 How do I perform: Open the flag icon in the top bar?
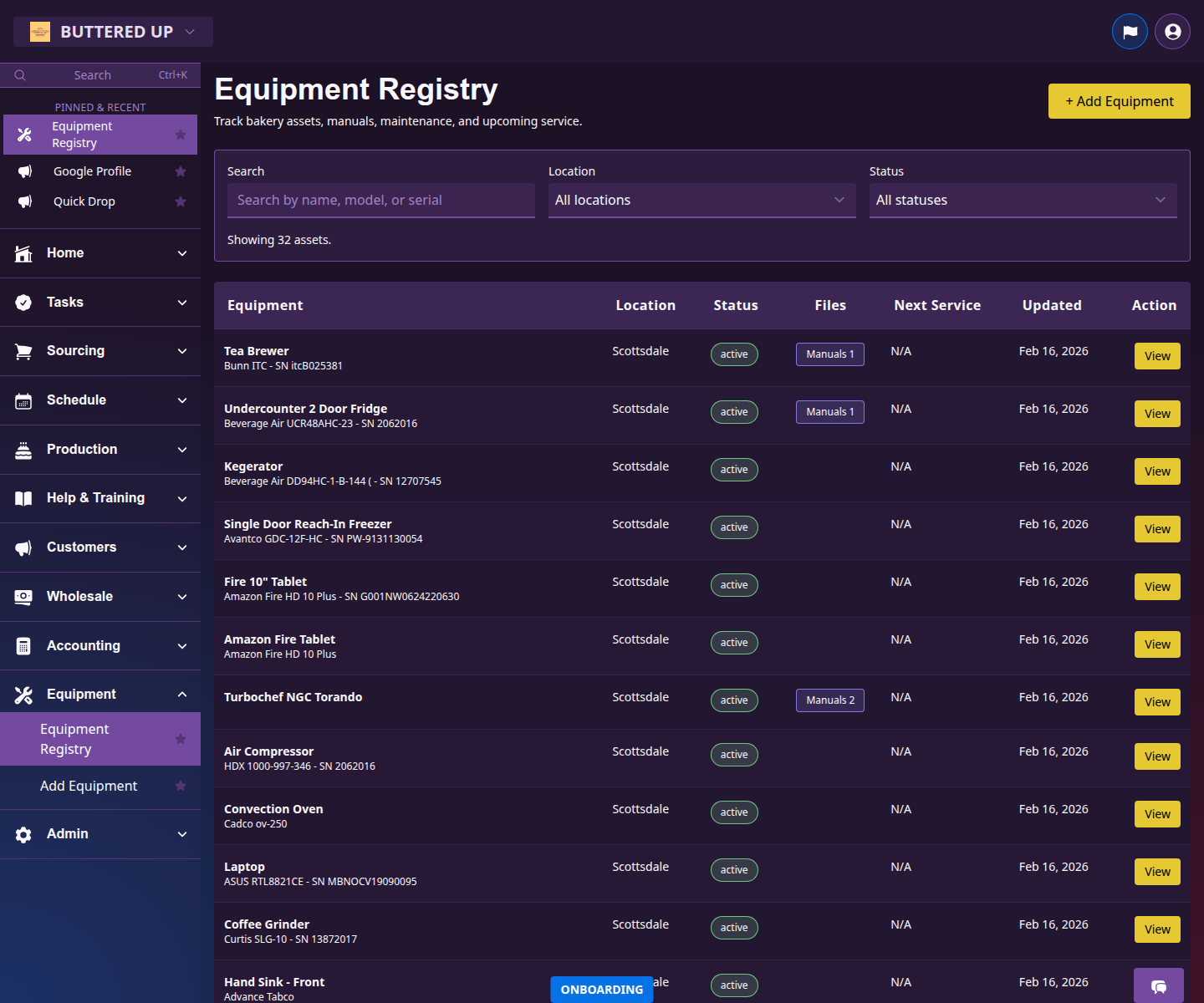(x=1130, y=31)
